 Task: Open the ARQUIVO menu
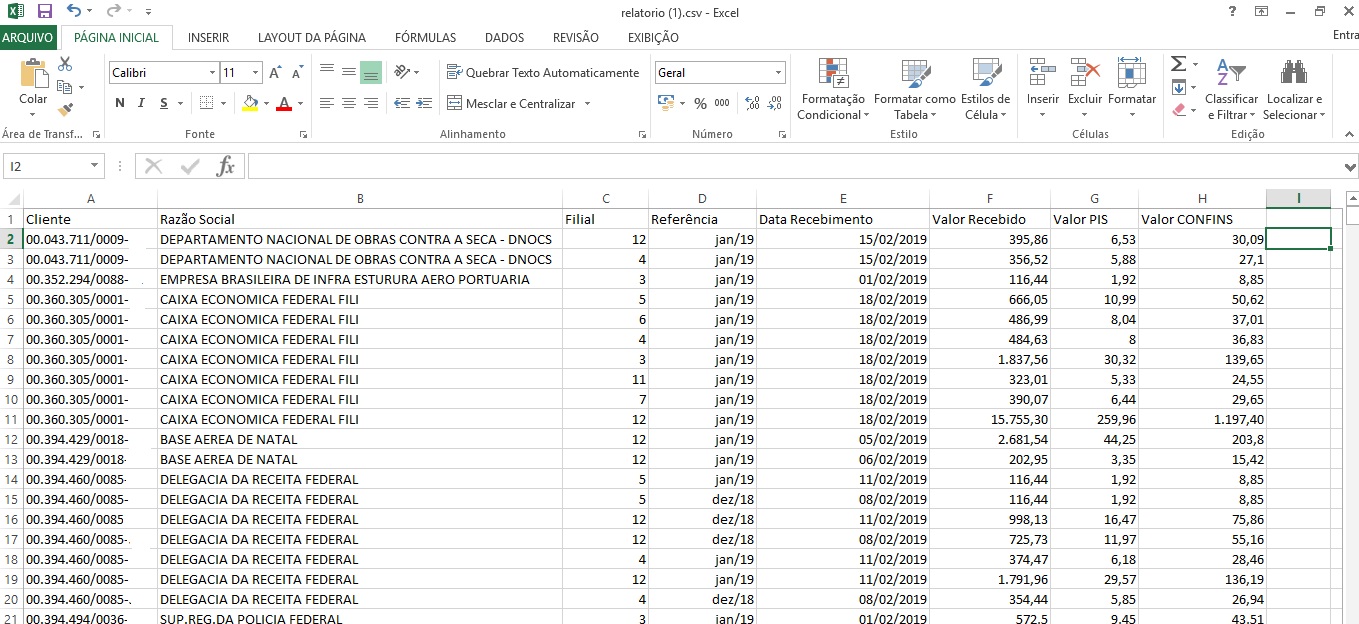28,38
